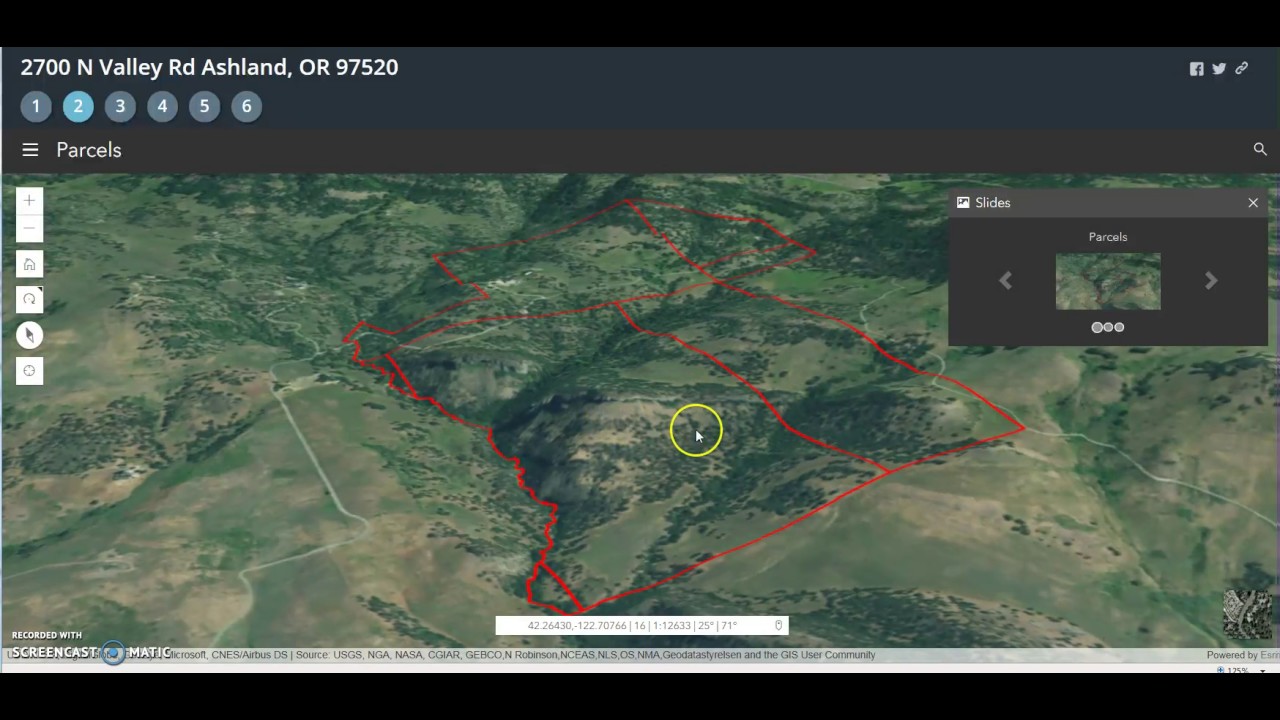Select the first slide indicator dot
Screen dimensions: 1280x720
pos(1097,327)
